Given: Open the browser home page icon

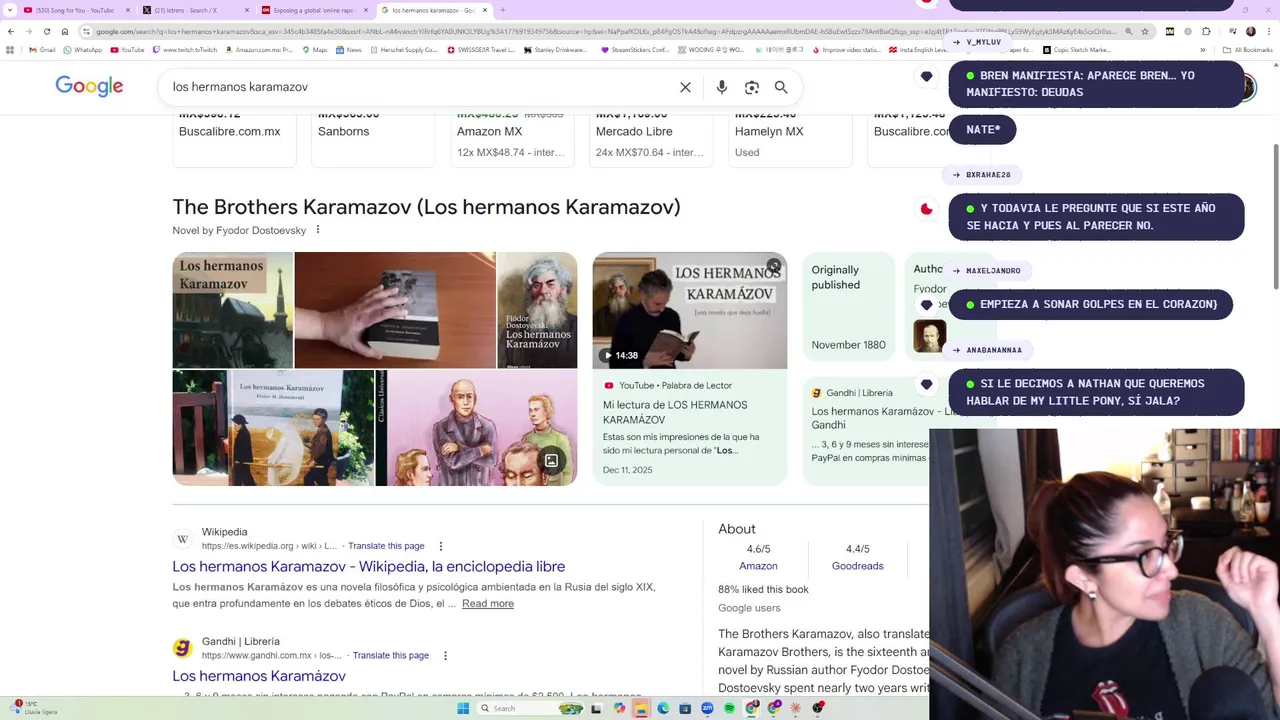Looking at the screenshot, I should coord(65,31).
